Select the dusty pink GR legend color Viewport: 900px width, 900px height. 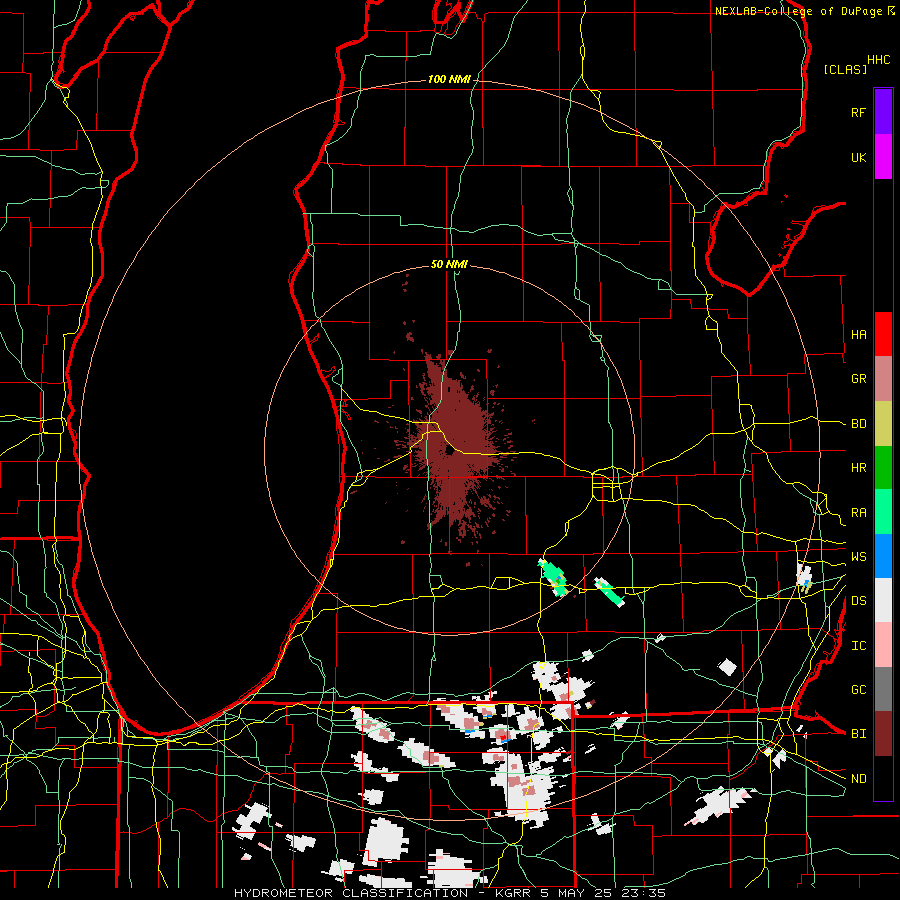883,379
